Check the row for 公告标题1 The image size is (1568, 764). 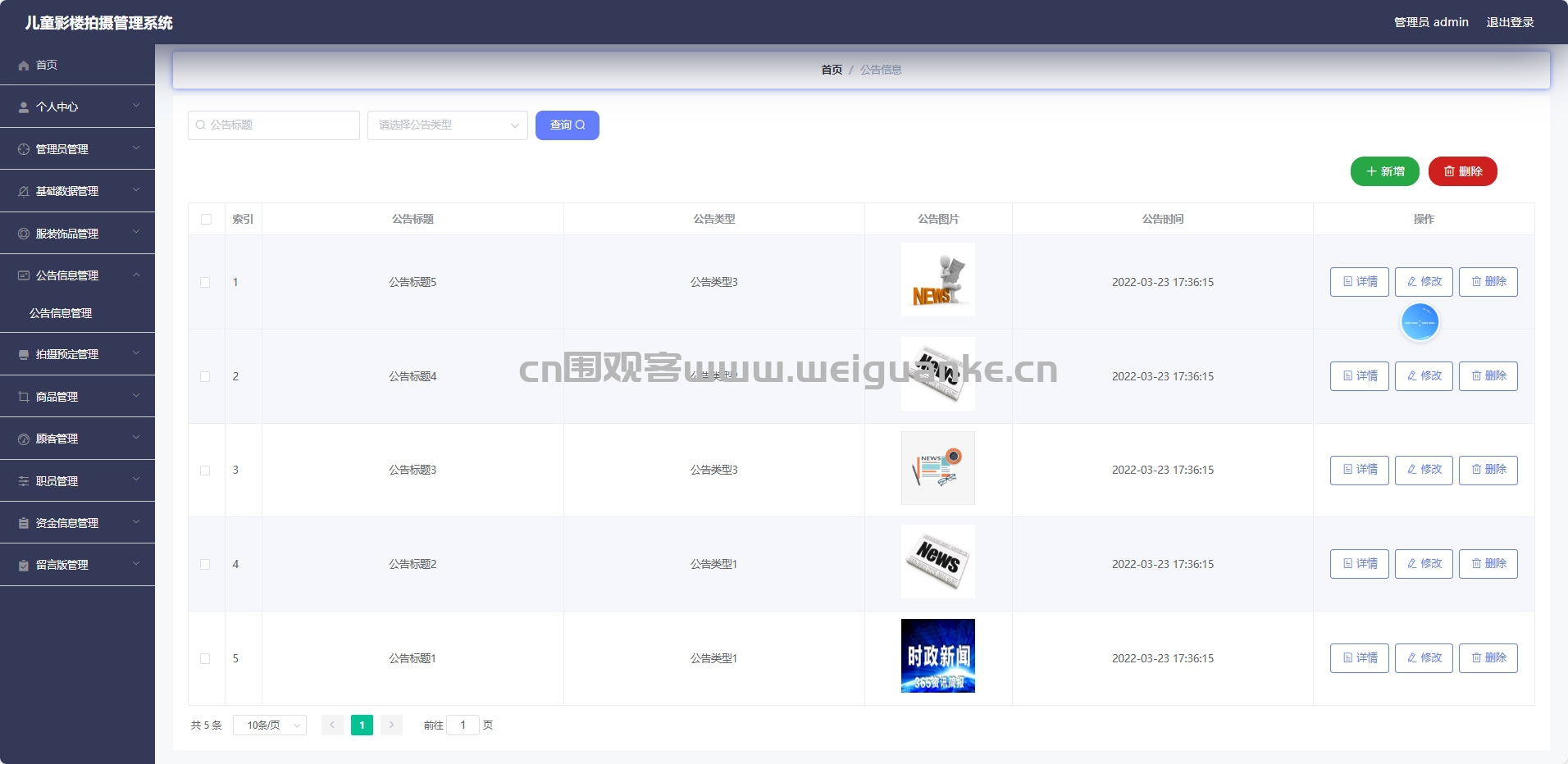[205, 658]
